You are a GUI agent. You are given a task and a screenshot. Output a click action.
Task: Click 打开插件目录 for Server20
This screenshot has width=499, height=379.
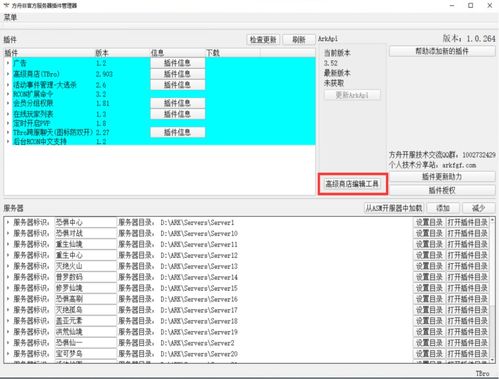point(467,354)
